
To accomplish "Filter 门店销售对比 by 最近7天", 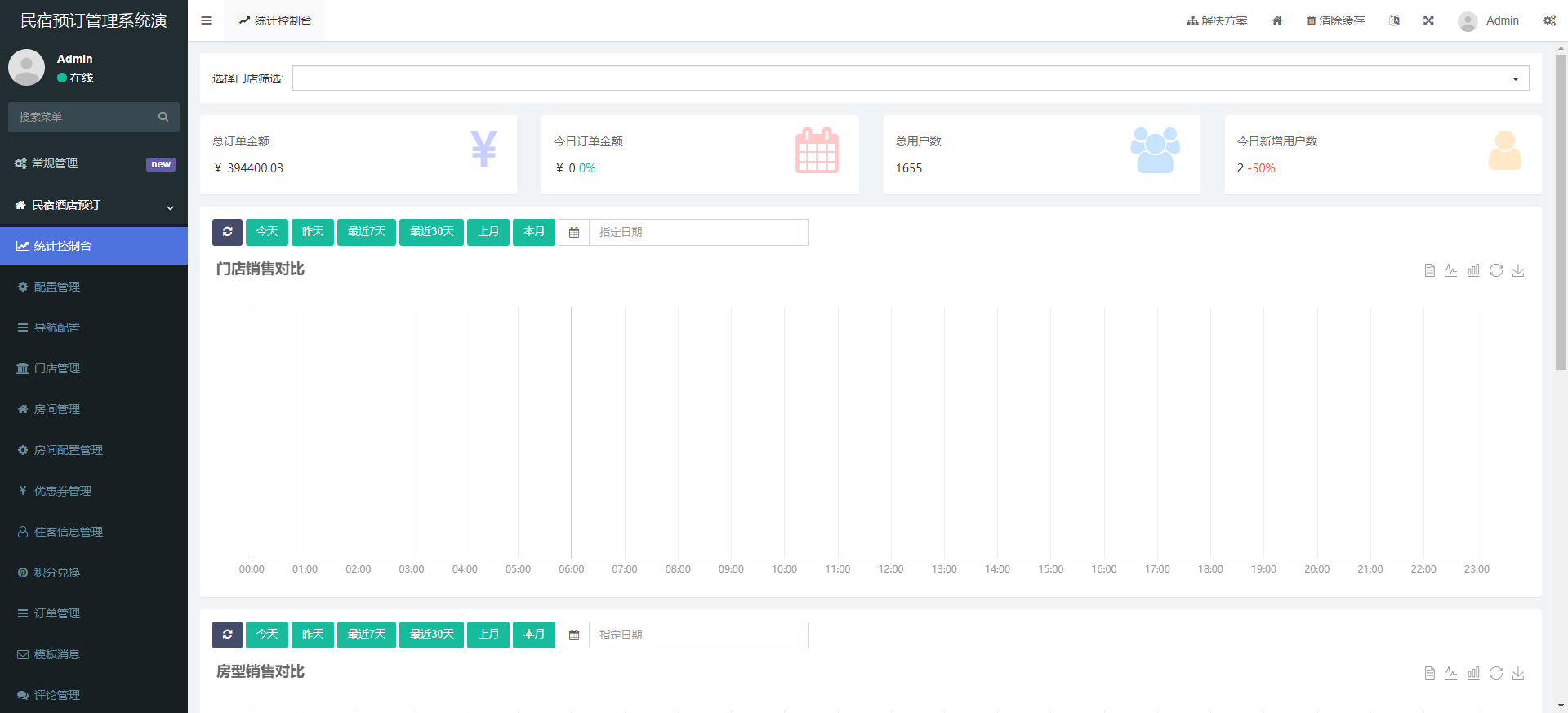I will coord(366,232).
